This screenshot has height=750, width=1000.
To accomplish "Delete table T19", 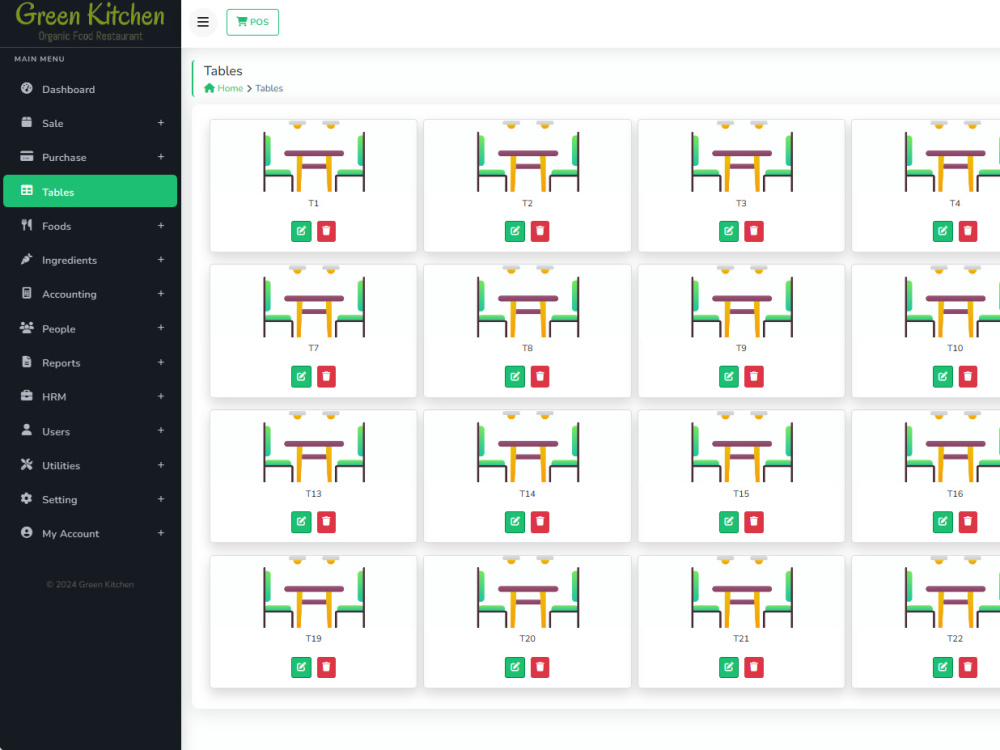I will tap(326, 667).
